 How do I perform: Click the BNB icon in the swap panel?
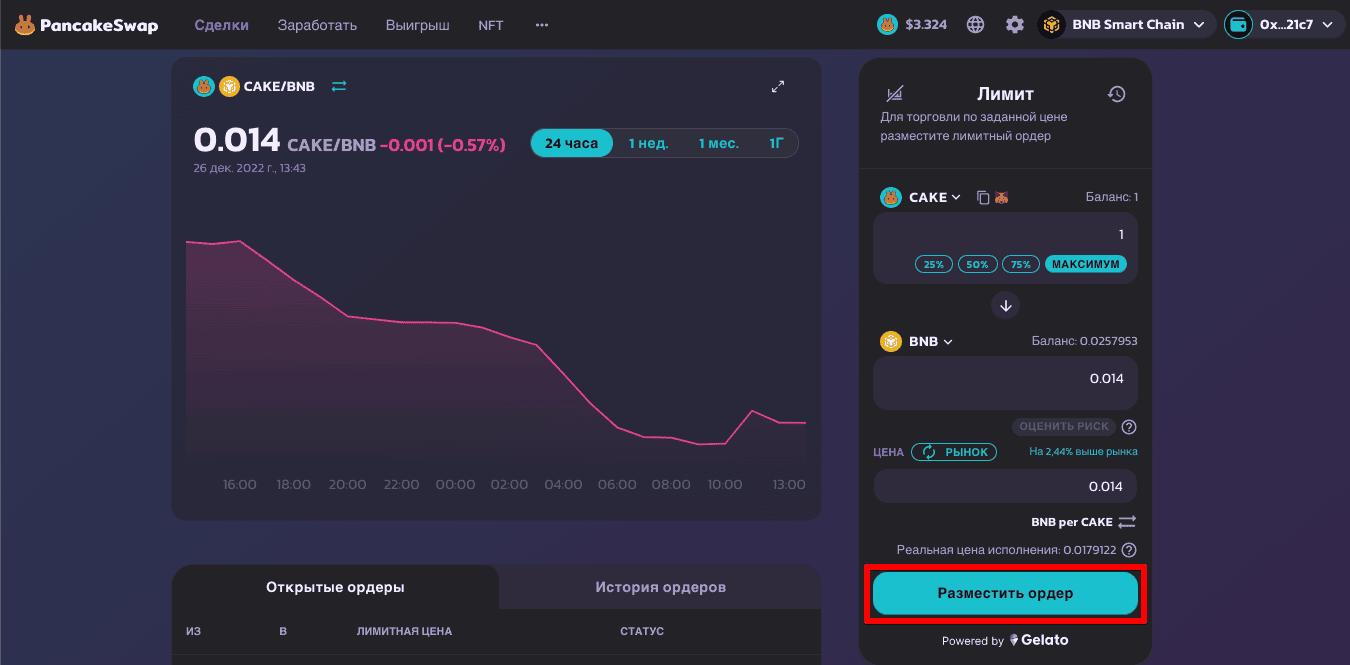[x=891, y=341]
